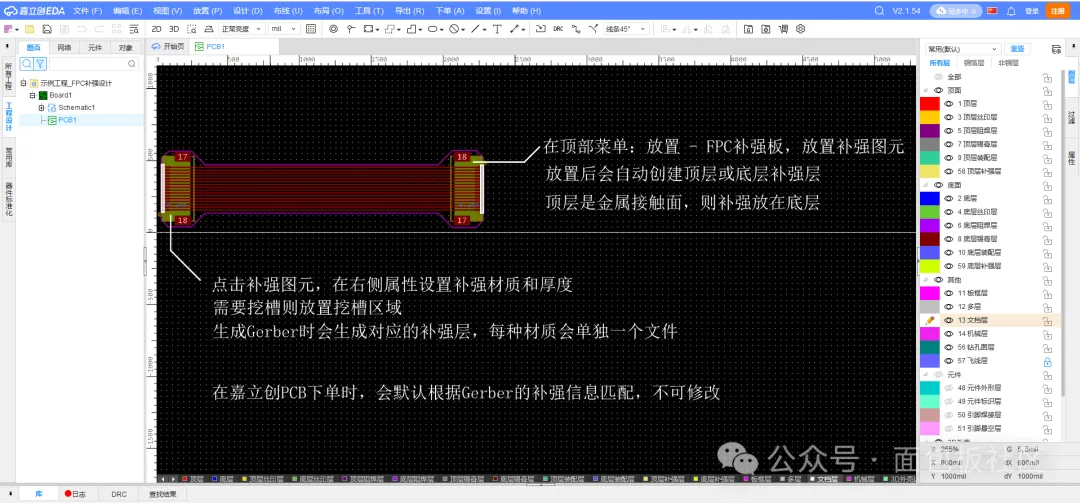The width and height of the screenshot is (1080, 503).
Task: Collapse the 示例工程_FPC补强设计 project node
Action: coord(23,83)
